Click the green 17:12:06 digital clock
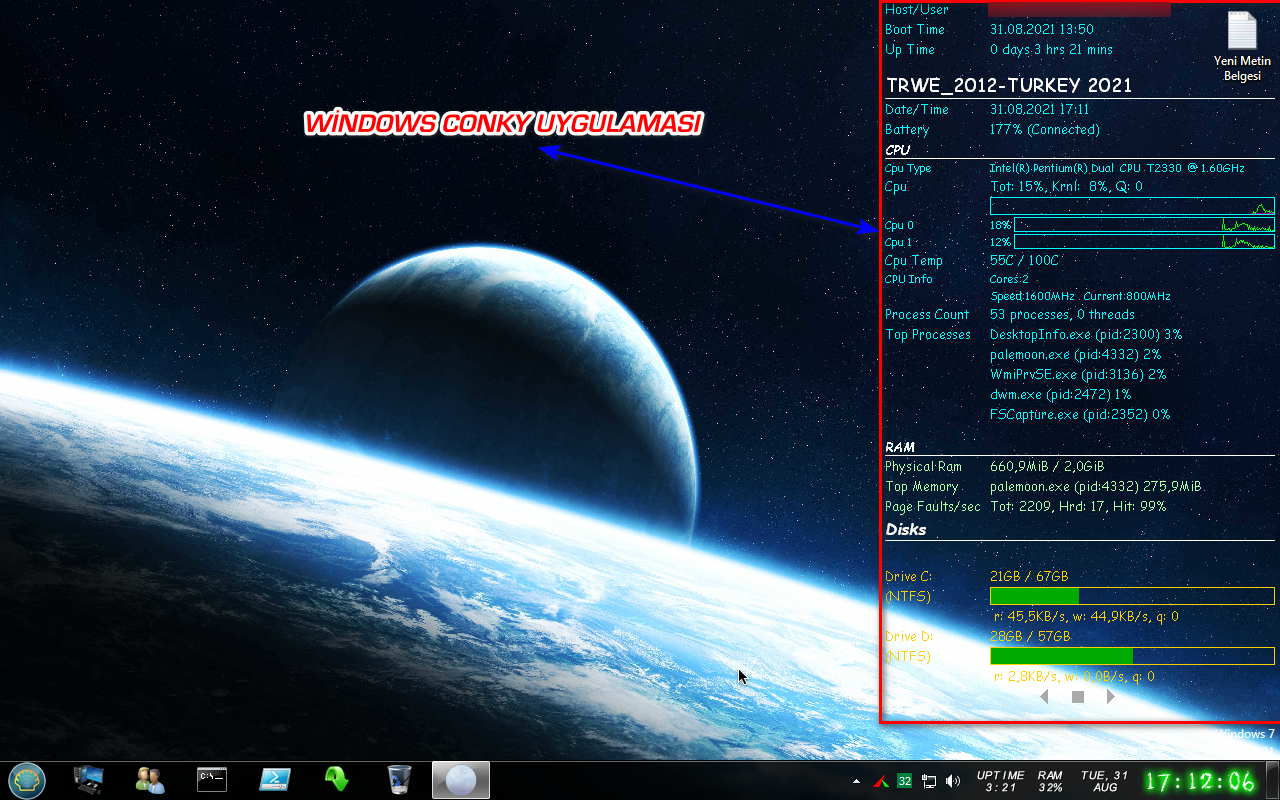Screen dimensions: 1280x800 click(x=1200, y=781)
